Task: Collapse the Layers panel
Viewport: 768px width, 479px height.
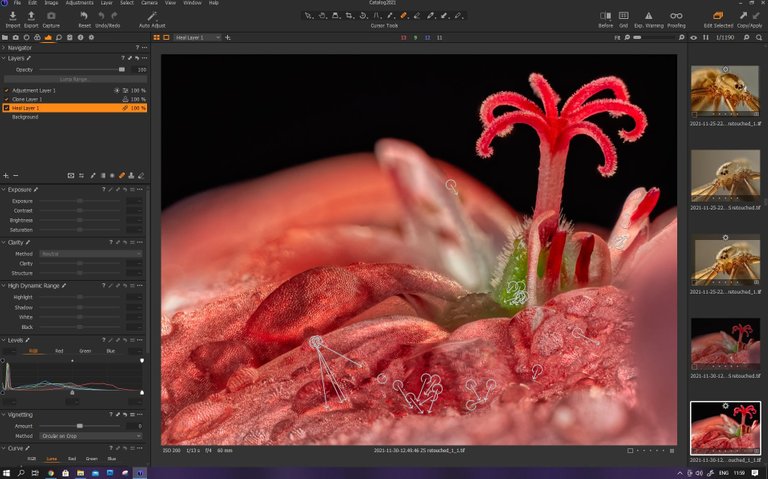Action: click(x=3, y=58)
